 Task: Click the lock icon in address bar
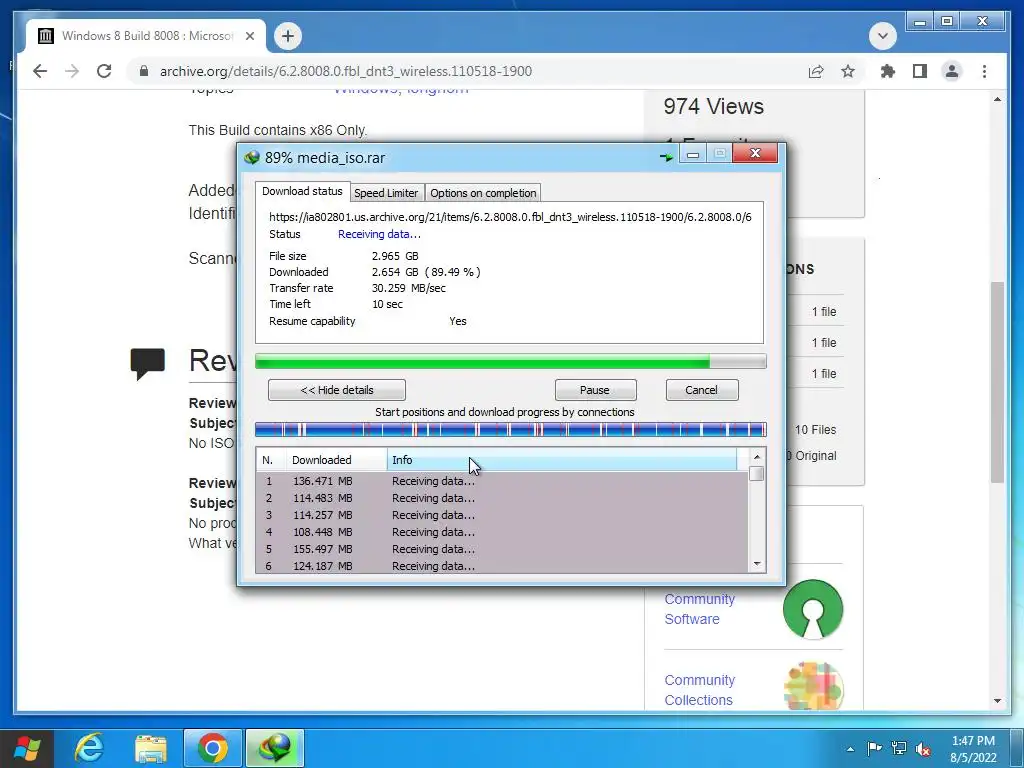144,71
